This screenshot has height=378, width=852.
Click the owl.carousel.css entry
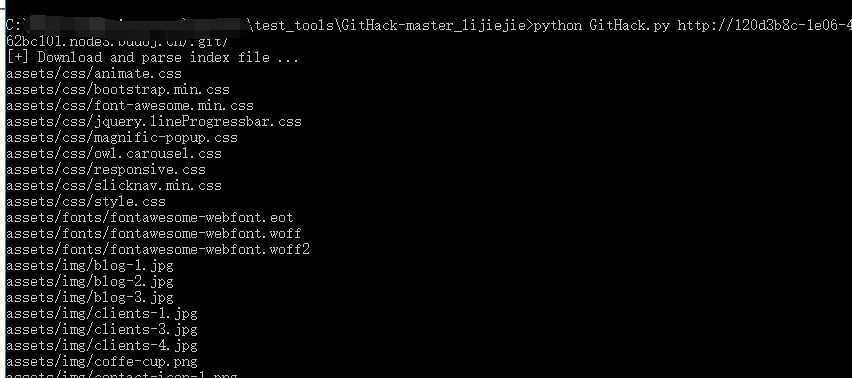[114, 153]
